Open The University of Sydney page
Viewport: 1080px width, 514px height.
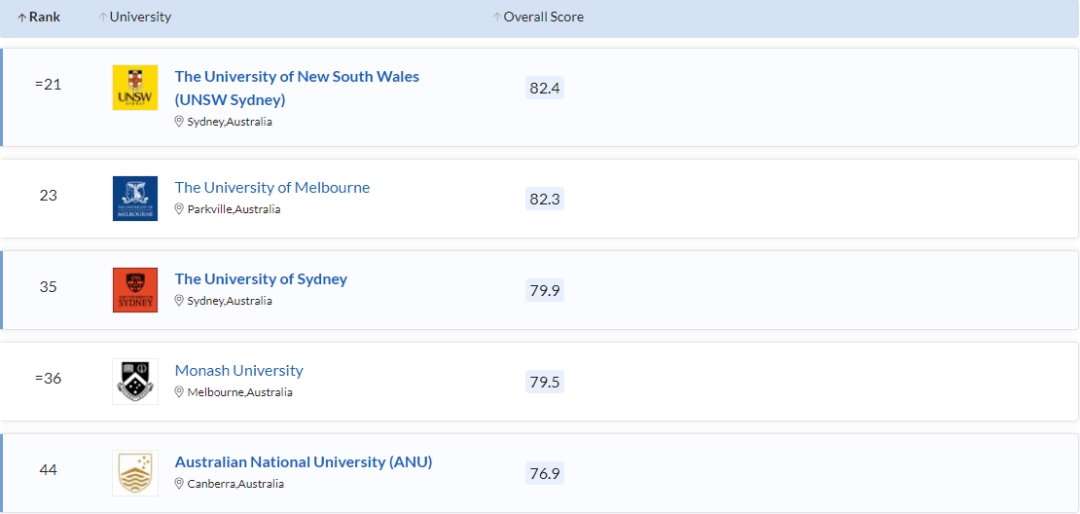(x=261, y=279)
